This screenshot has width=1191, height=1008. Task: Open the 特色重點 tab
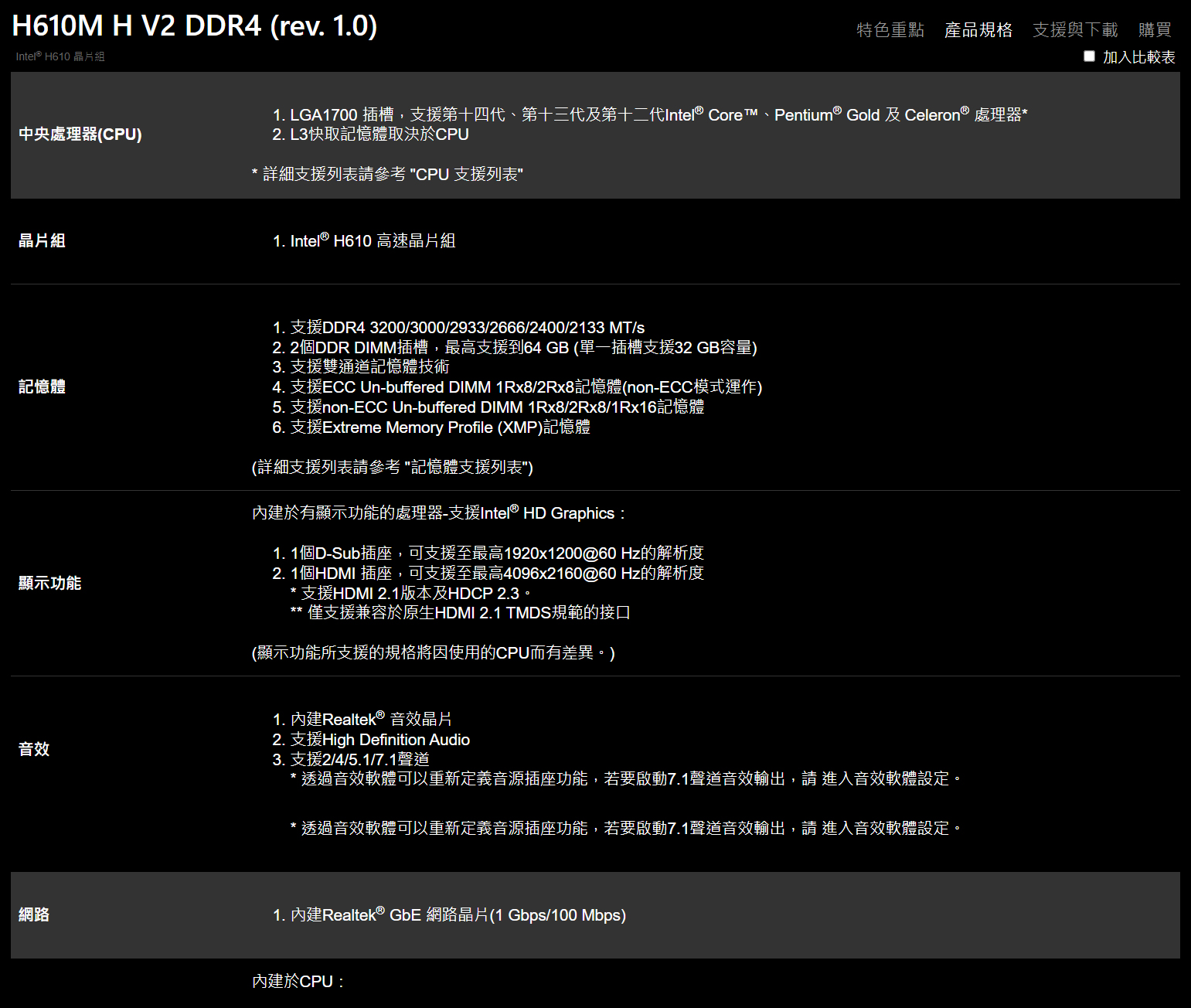[890, 29]
